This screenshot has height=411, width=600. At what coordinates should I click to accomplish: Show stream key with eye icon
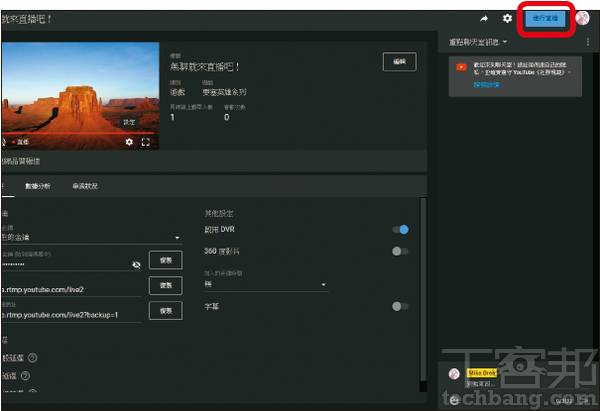(x=137, y=264)
